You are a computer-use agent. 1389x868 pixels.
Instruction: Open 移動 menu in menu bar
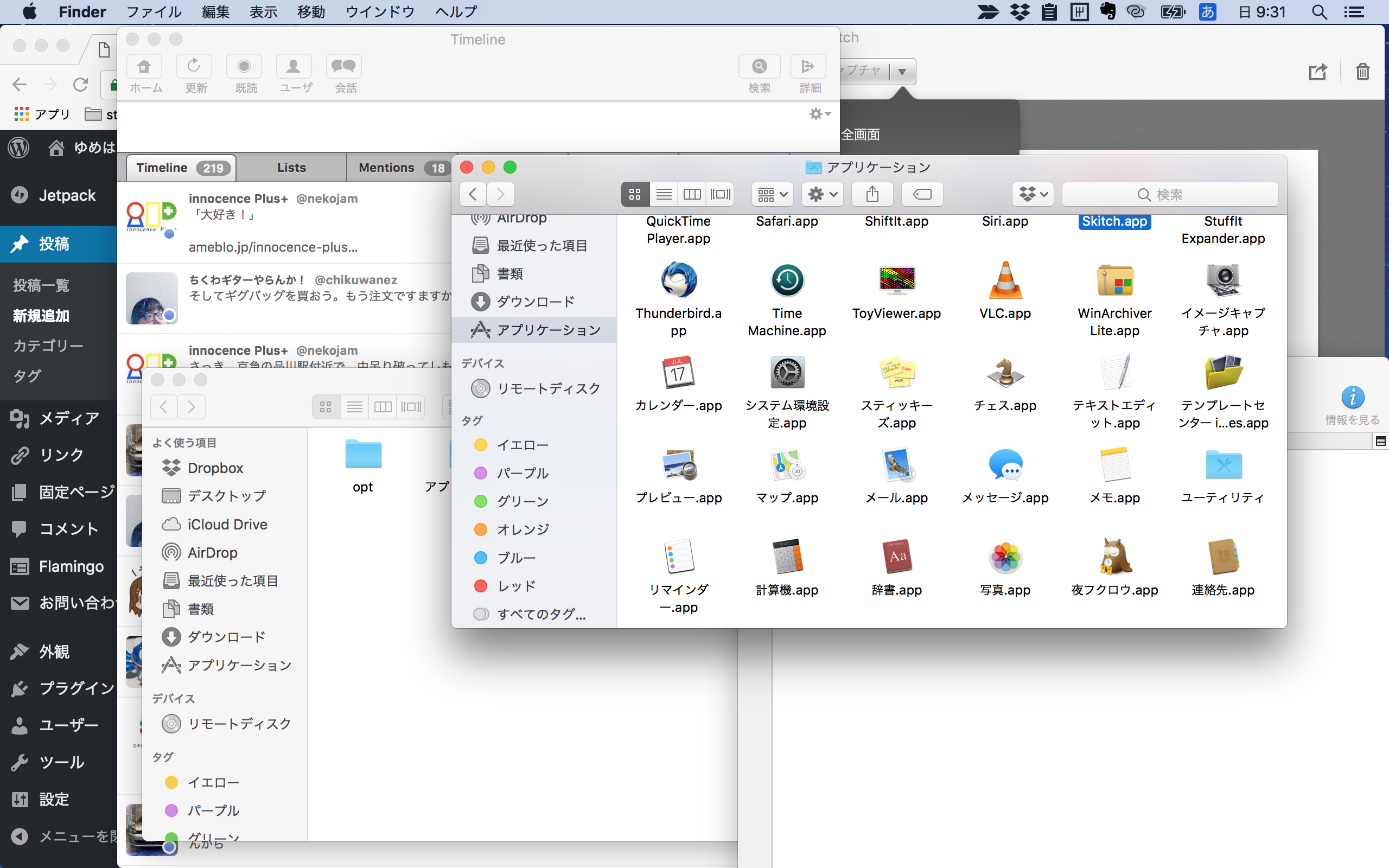pyautogui.click(x=311, y=12)
